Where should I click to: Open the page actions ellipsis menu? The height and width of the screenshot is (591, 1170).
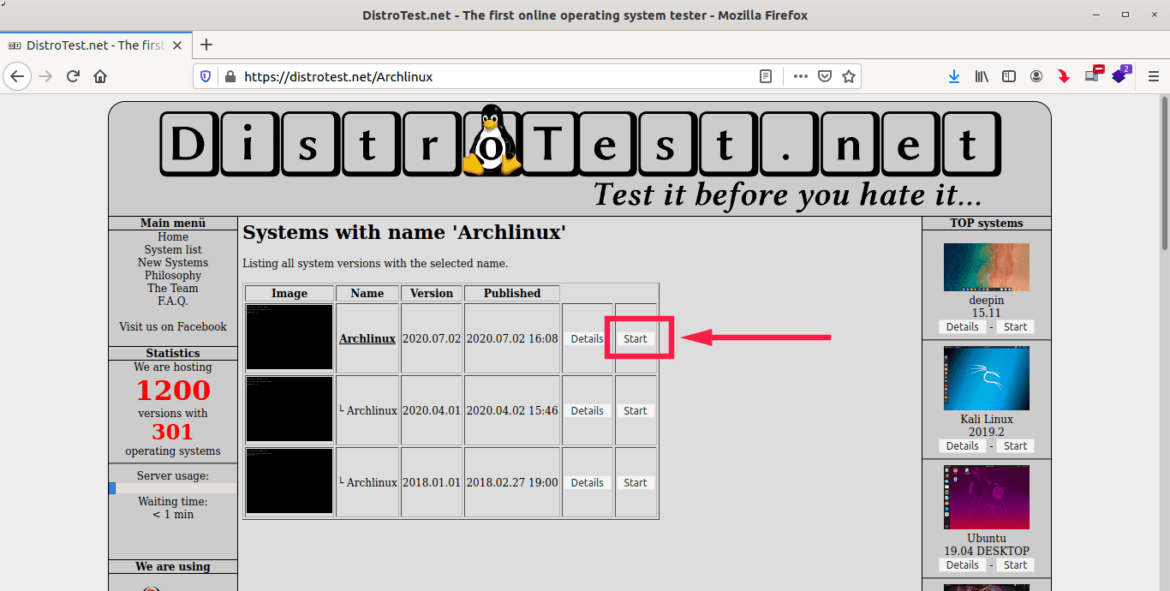tap(800, 76)
